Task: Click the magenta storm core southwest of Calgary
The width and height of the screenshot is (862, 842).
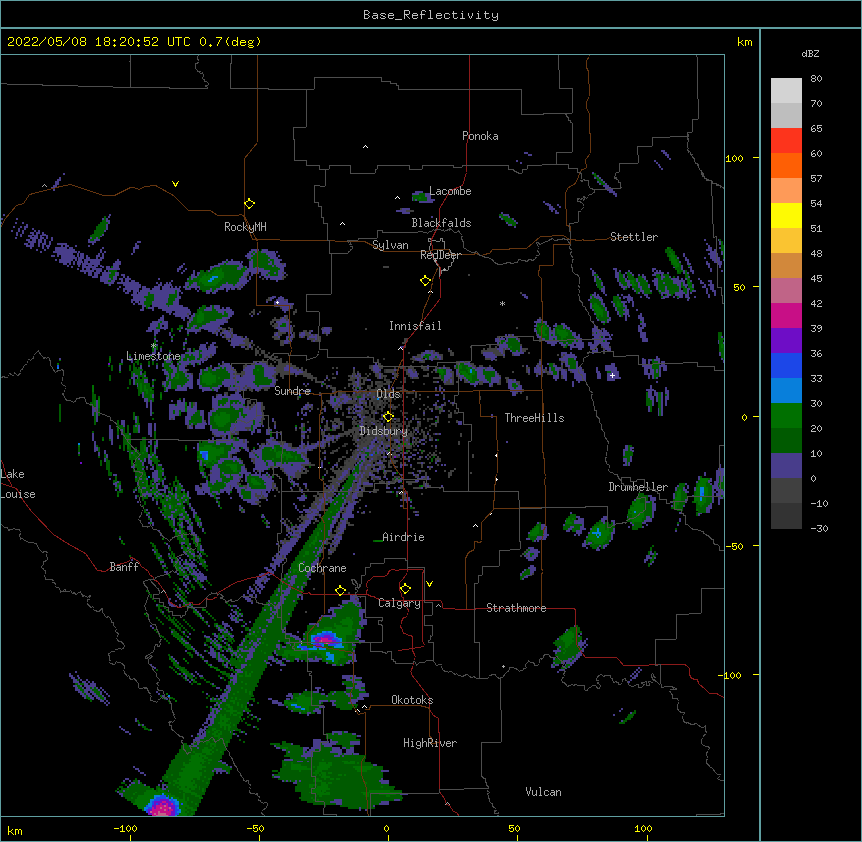Action: (325, 639)
